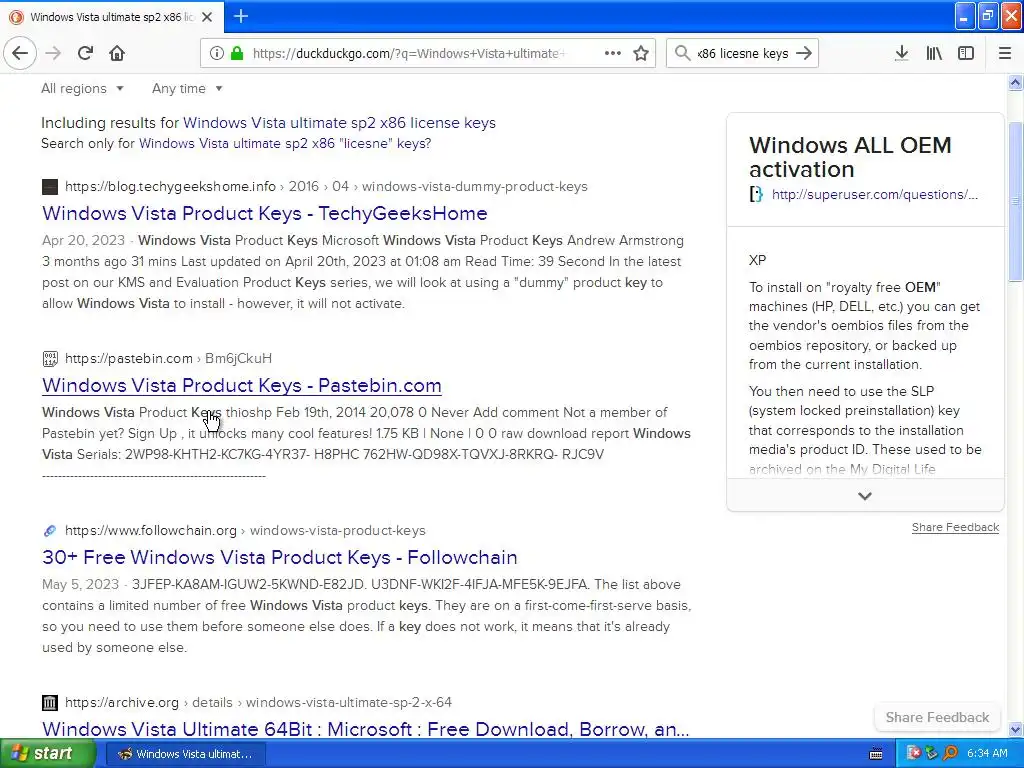Select the Firefox taskbar button
The width and height of the screenshot is (1024, 768).
coord(184,754)
